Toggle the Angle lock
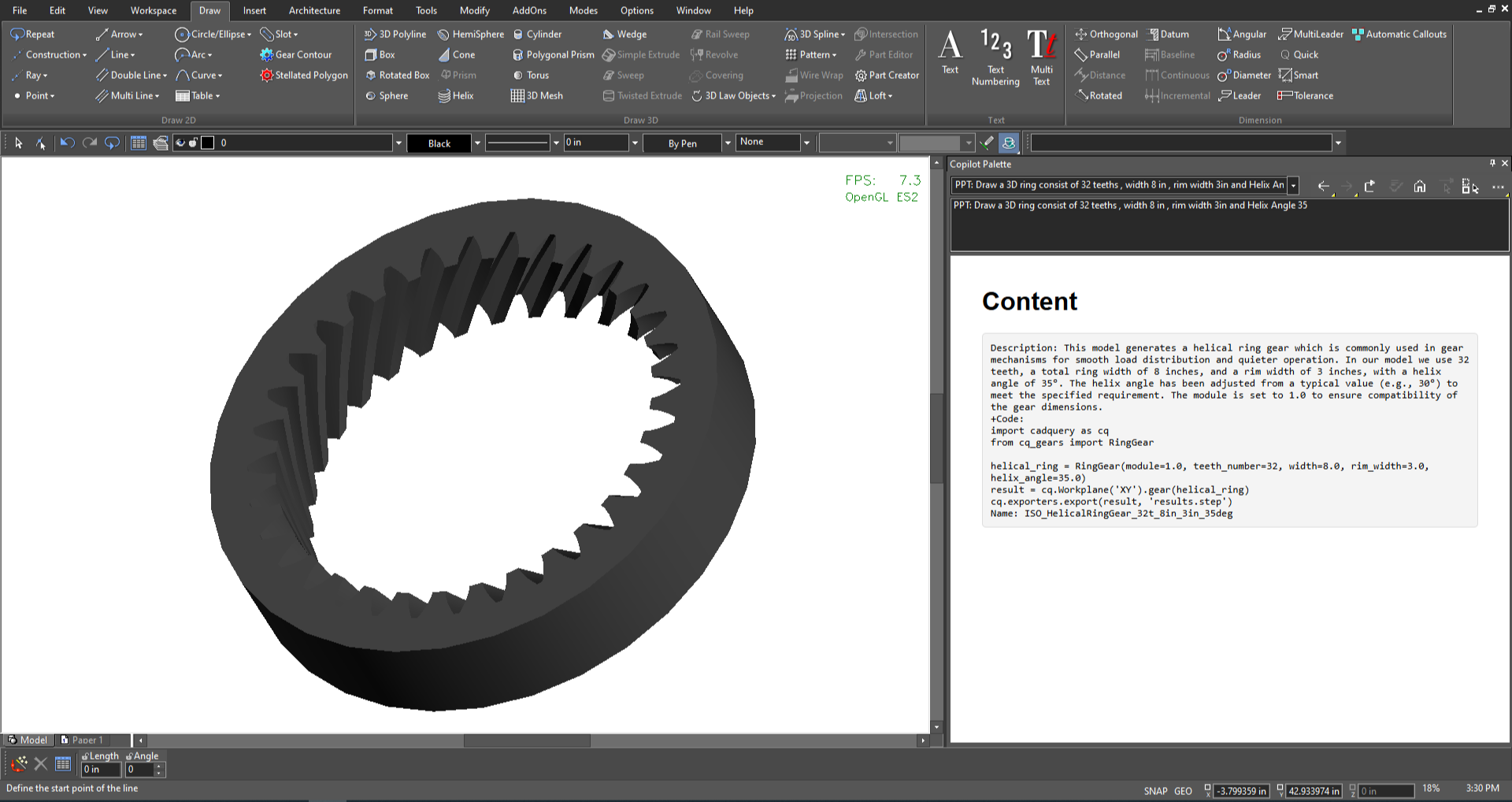Image resolution: width=1512 pixels, height=802 pixels. pyautogui.click(x=130, y=756)
